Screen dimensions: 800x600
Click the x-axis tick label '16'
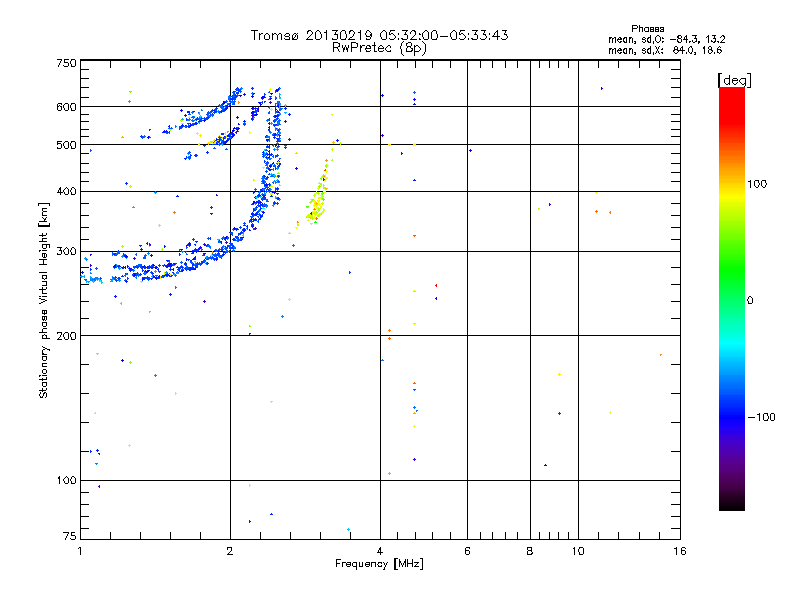pyautogui.click(x=680, y=551)
